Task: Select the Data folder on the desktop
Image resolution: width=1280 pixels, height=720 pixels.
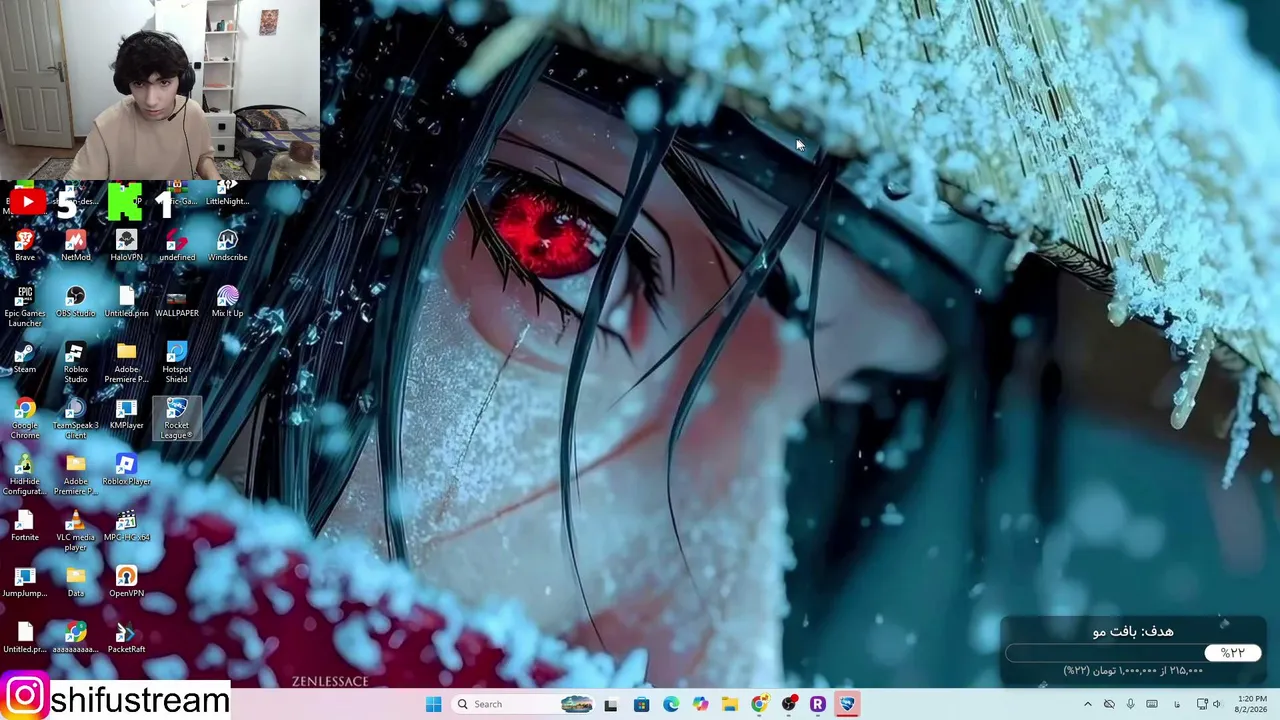Action: [x=75, y=582]
